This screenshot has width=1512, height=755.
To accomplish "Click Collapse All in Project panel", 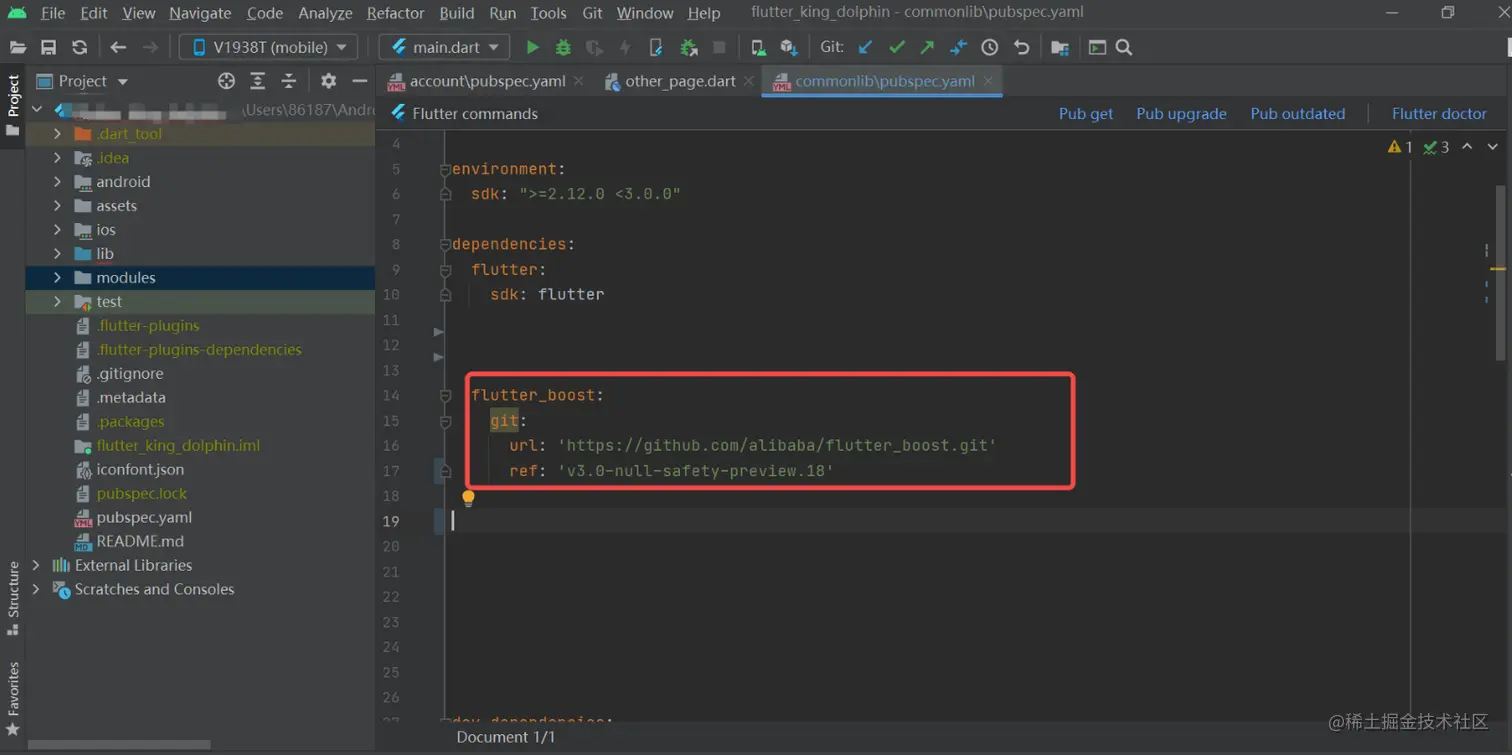I will point(289,81).
